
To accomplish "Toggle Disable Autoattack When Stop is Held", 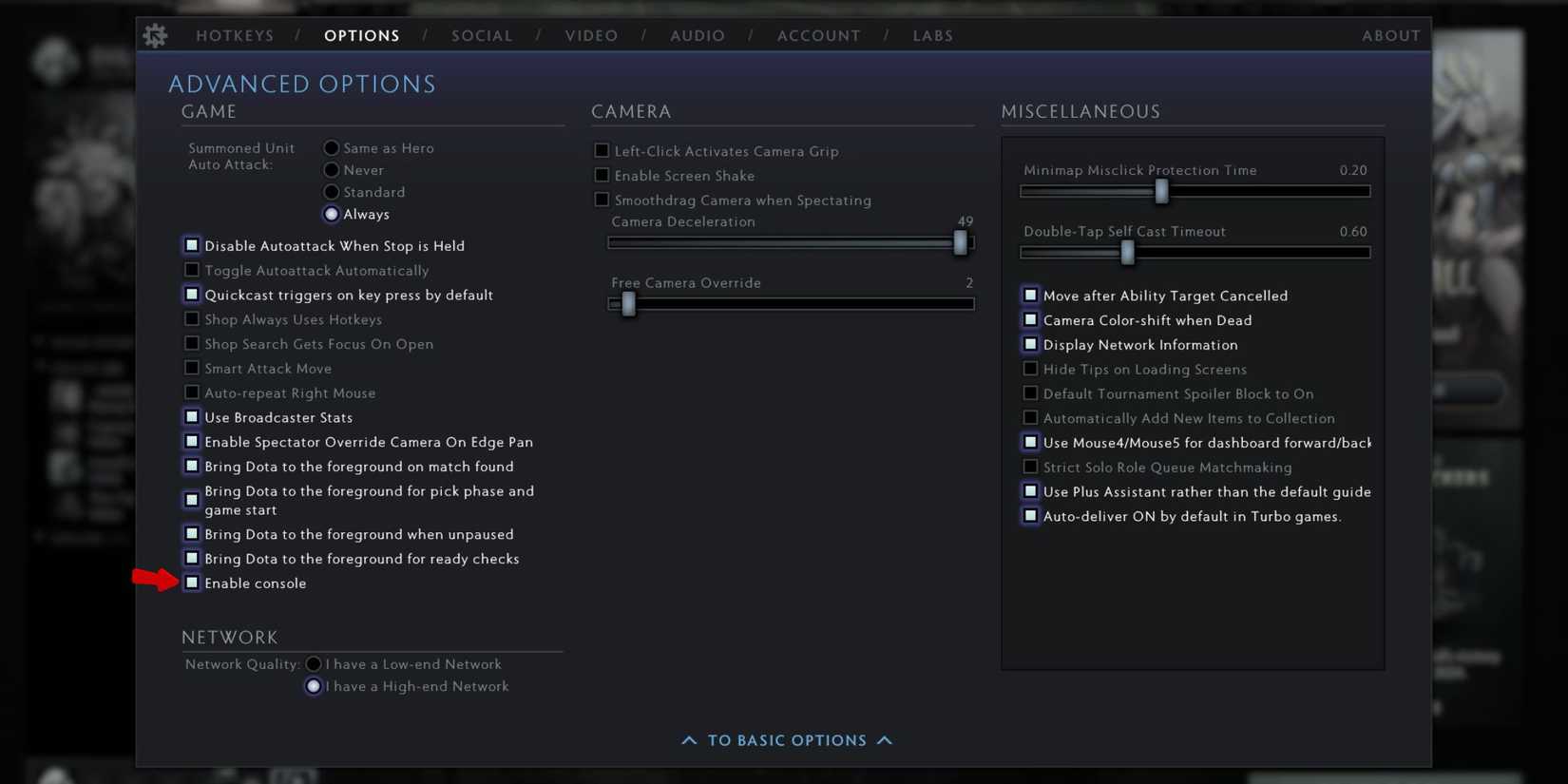I will 192,245.
